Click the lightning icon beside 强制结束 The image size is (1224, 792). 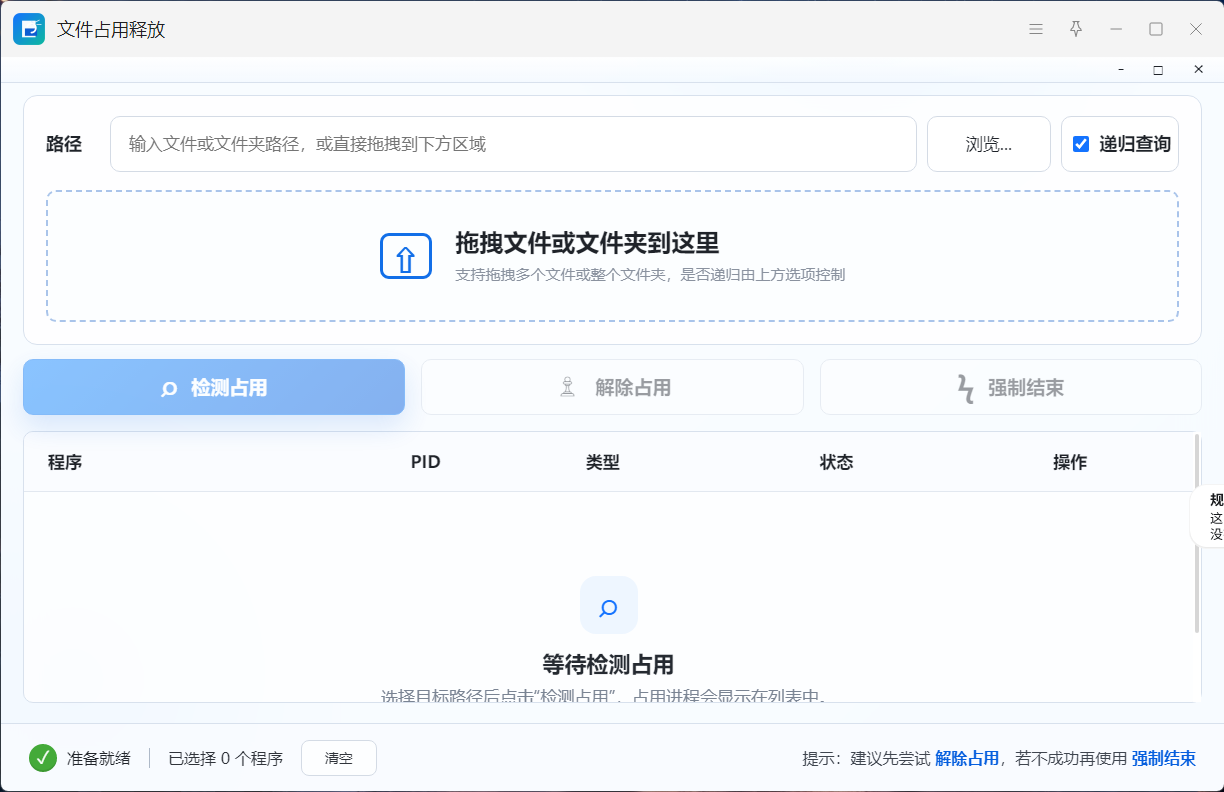pyautogui.click(x=965, y=388)
